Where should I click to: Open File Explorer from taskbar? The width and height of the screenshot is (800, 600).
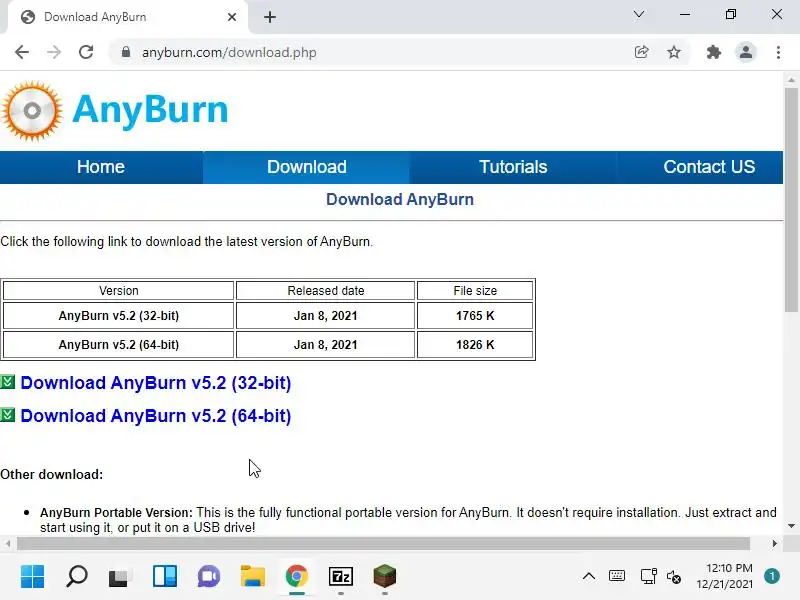pos(253,577)
